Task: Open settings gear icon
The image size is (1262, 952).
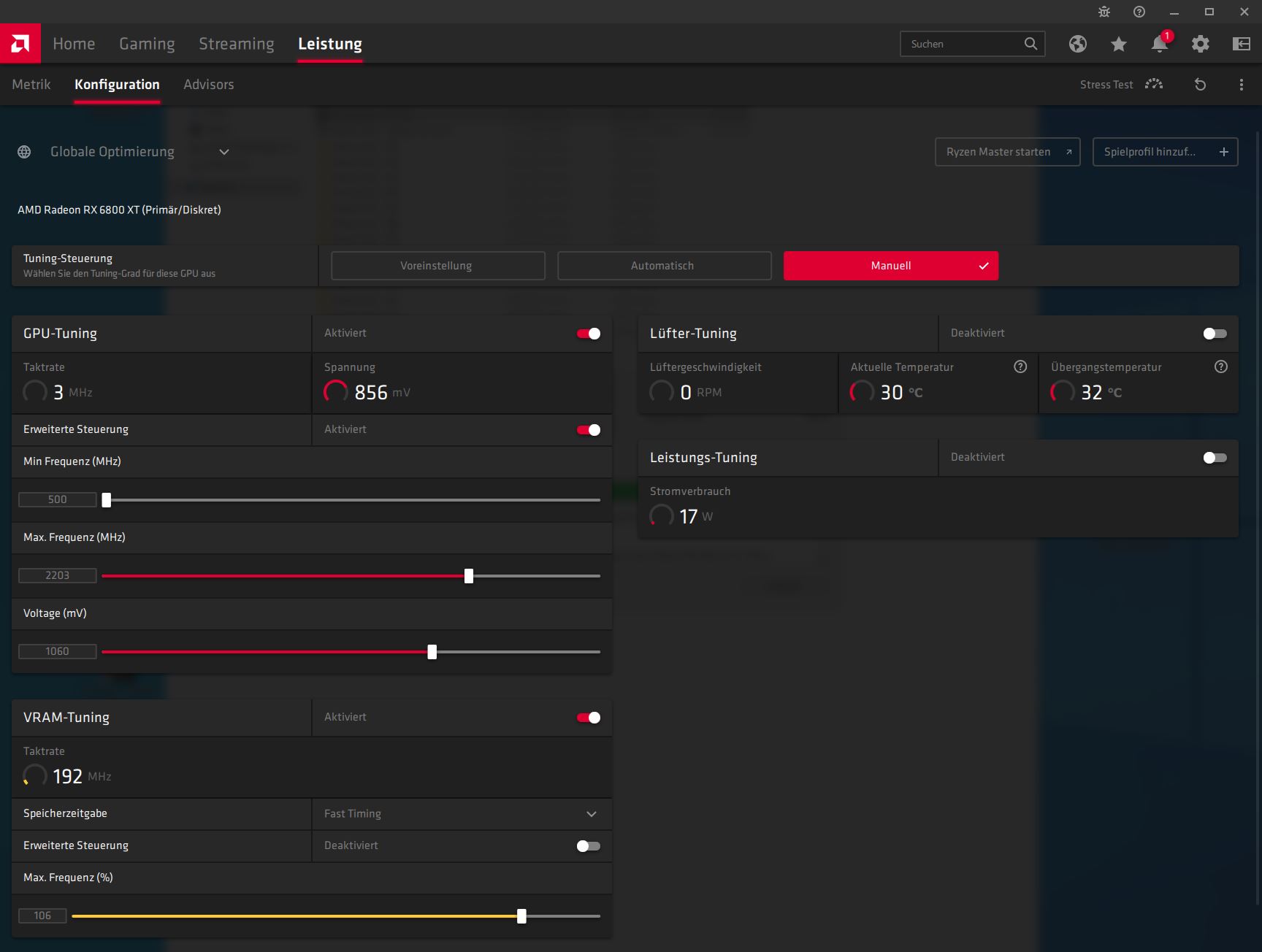Action: (1201, 44)
